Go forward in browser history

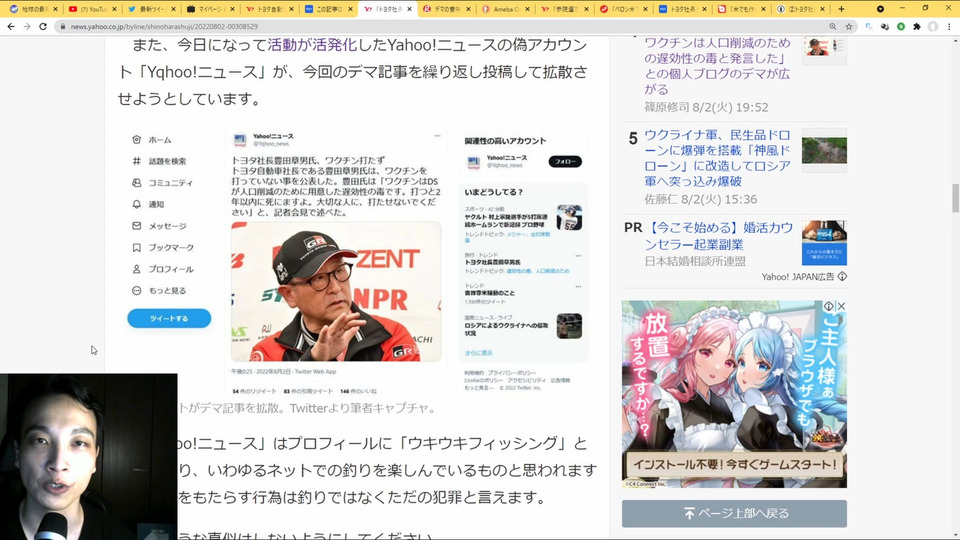[x=27, y=26]
